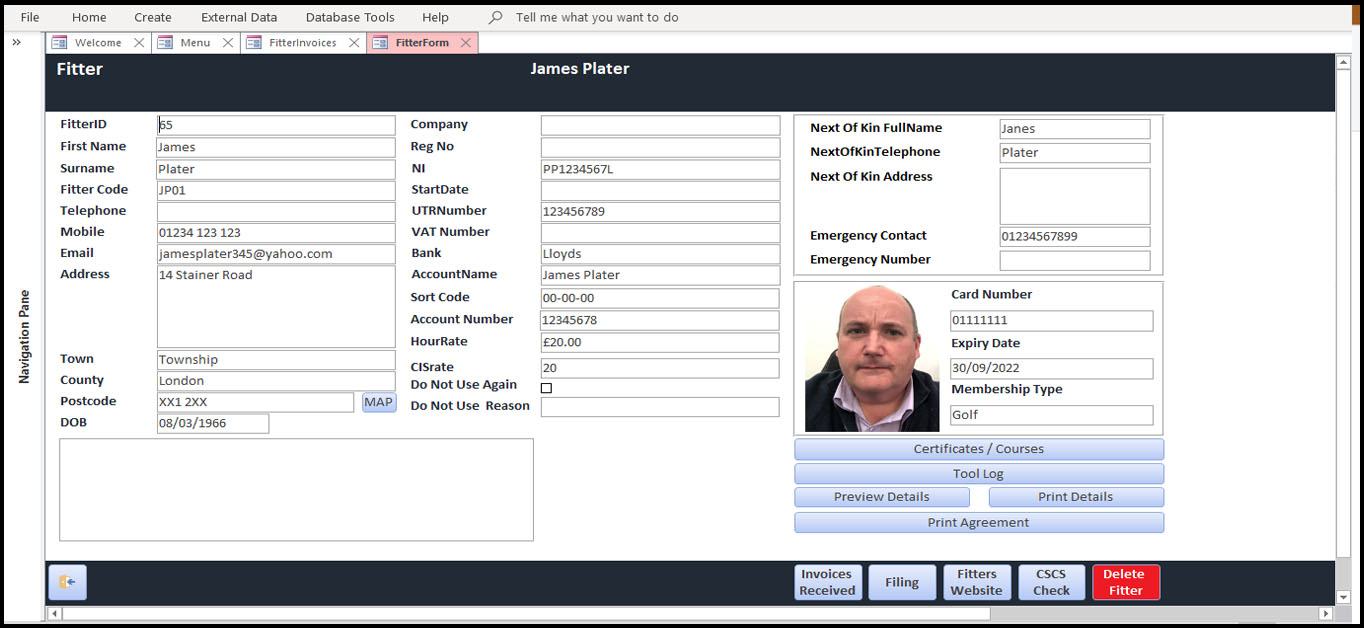Close the FitterForm tab
Viewport: 1364px width, 628px height.
(466, 43)
